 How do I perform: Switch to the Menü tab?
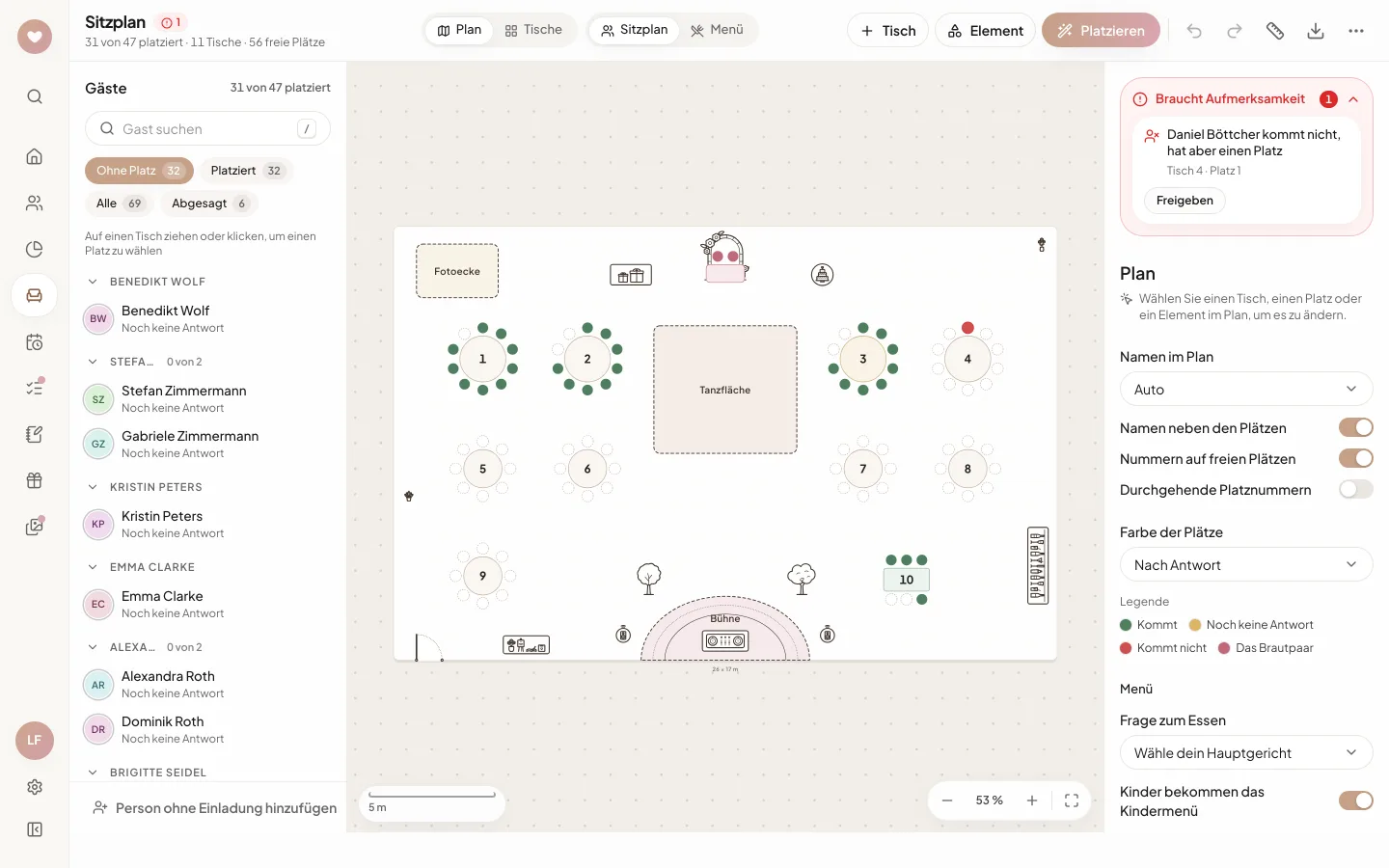click(717, 30)
